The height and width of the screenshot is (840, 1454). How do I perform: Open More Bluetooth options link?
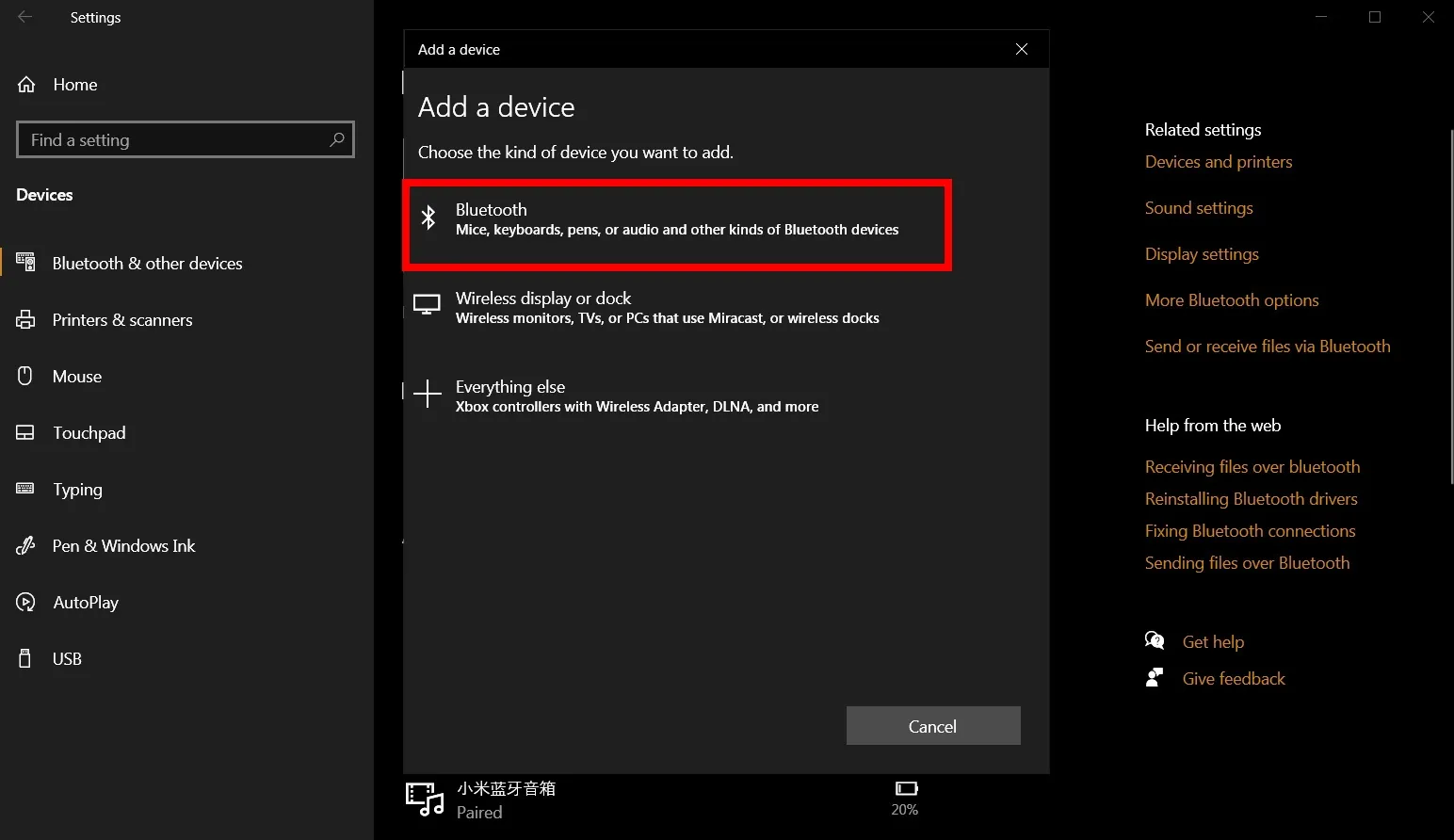1231,300
